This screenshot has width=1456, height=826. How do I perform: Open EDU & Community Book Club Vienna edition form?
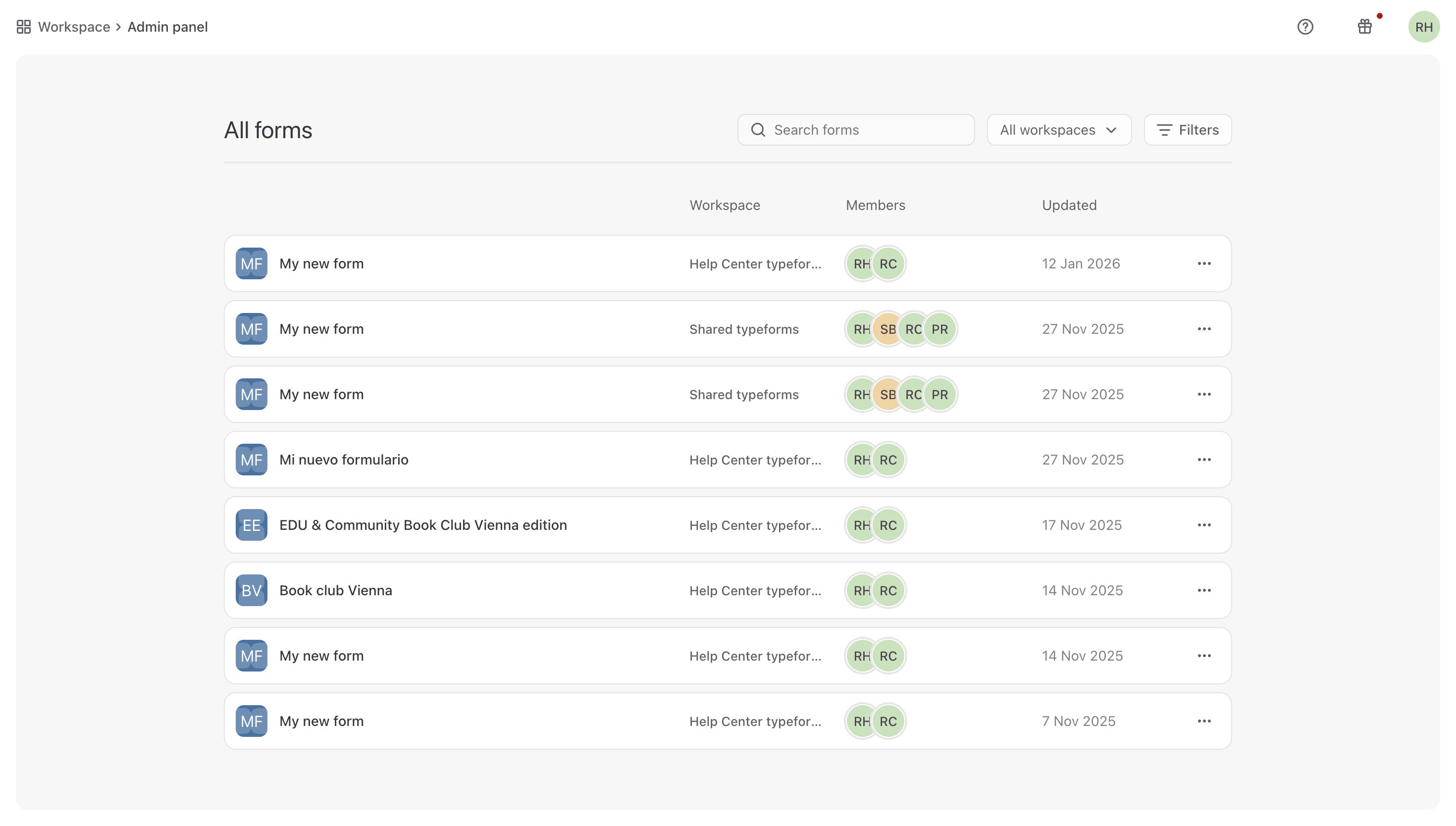tap(422, 525)
